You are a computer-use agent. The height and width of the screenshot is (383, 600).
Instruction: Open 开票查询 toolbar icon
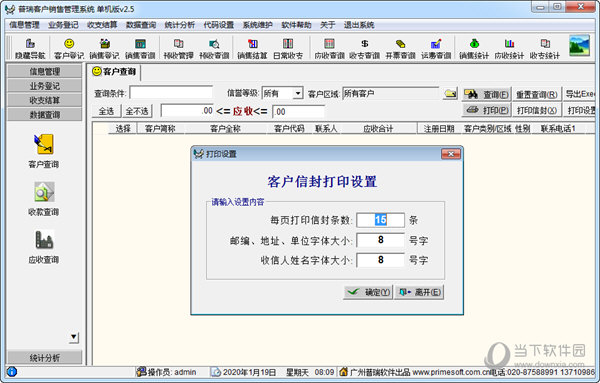[400, 48]
